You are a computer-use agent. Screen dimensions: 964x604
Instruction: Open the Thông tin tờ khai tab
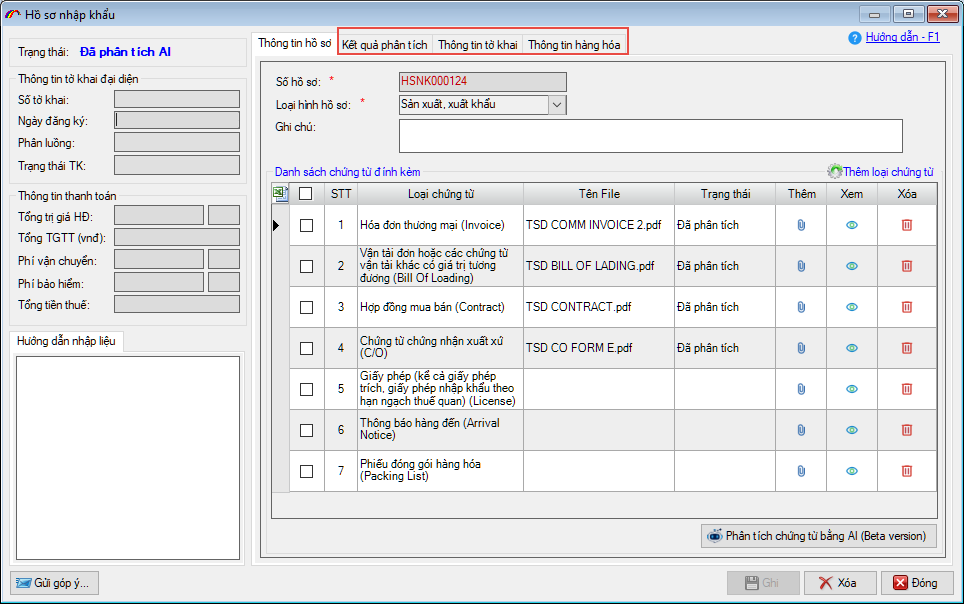pyautogui.click(x=477, y=45)
